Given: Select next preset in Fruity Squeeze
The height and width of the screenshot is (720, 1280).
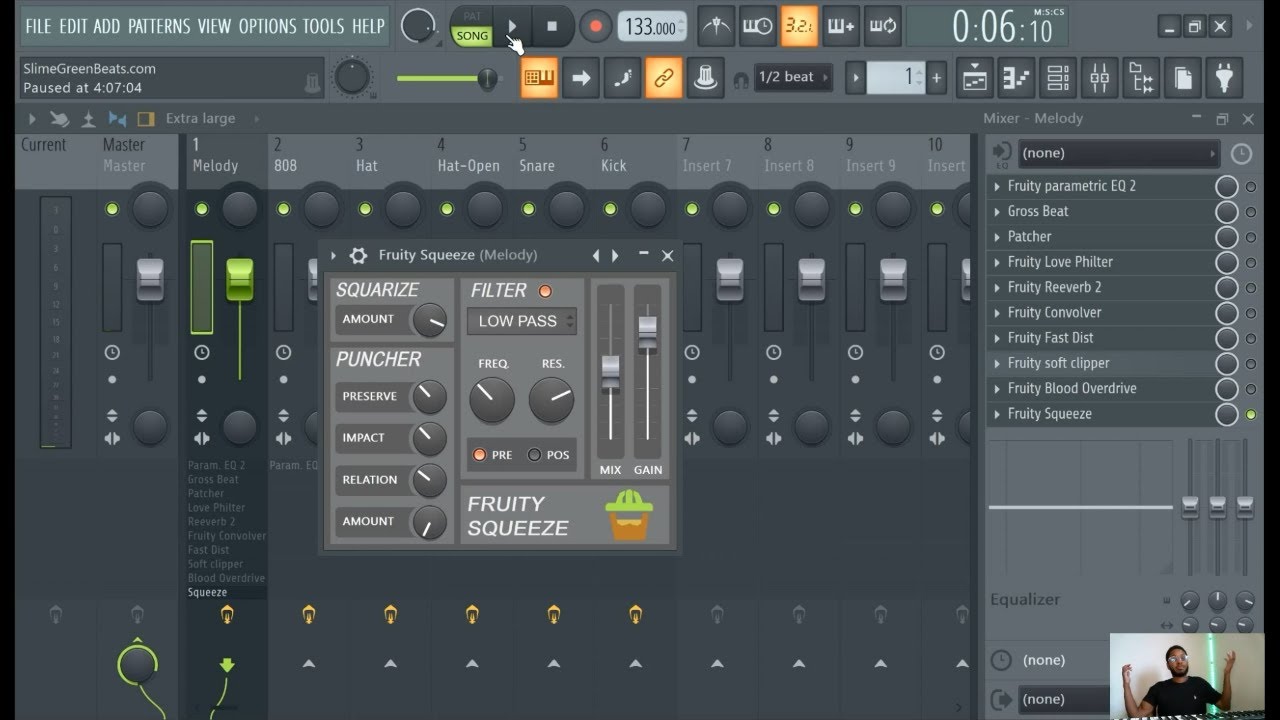Looking at the screenshot, I should coord(615,255).
